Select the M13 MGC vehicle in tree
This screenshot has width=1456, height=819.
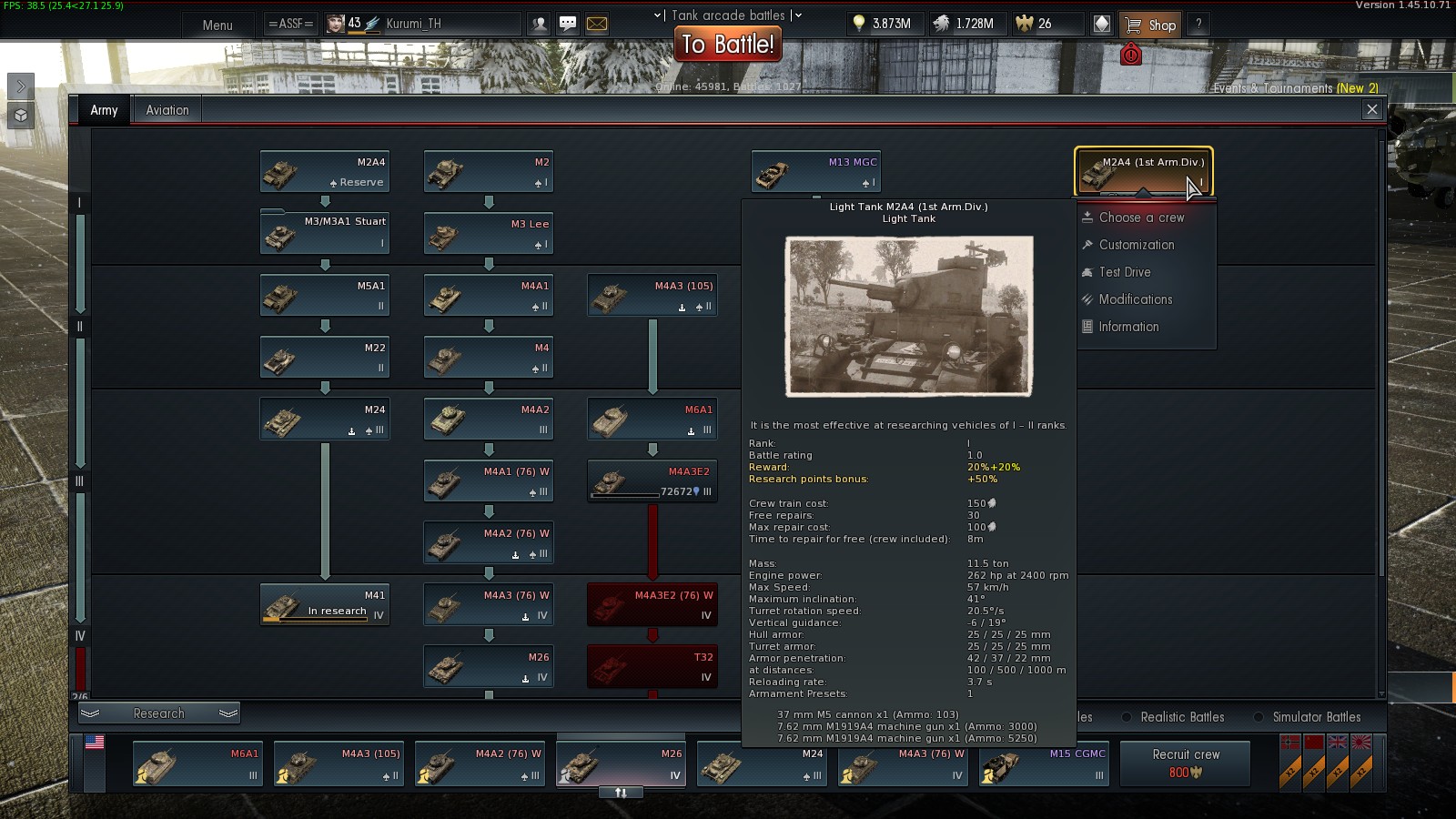816,171
